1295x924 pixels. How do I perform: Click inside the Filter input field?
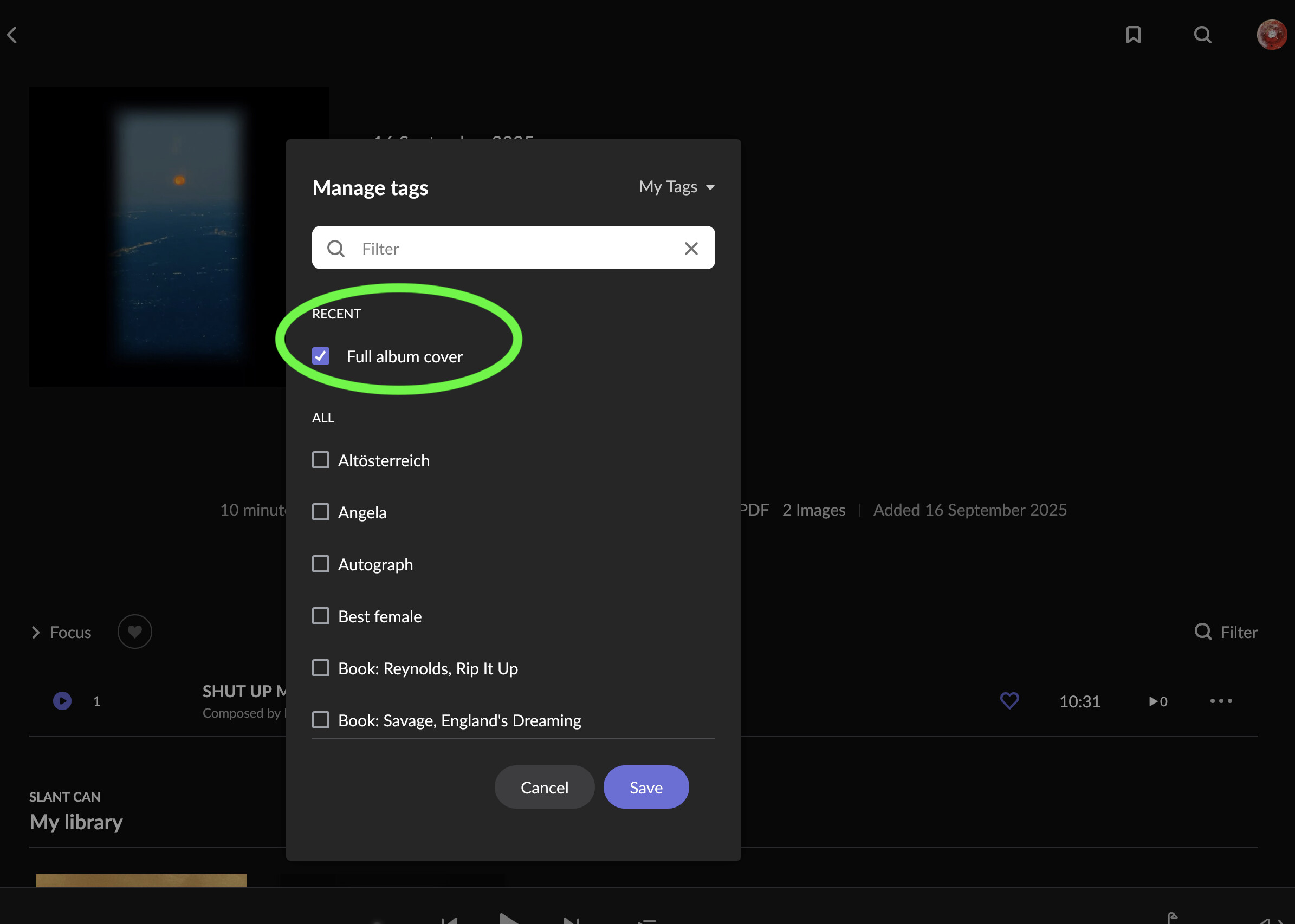click(484, 248)
